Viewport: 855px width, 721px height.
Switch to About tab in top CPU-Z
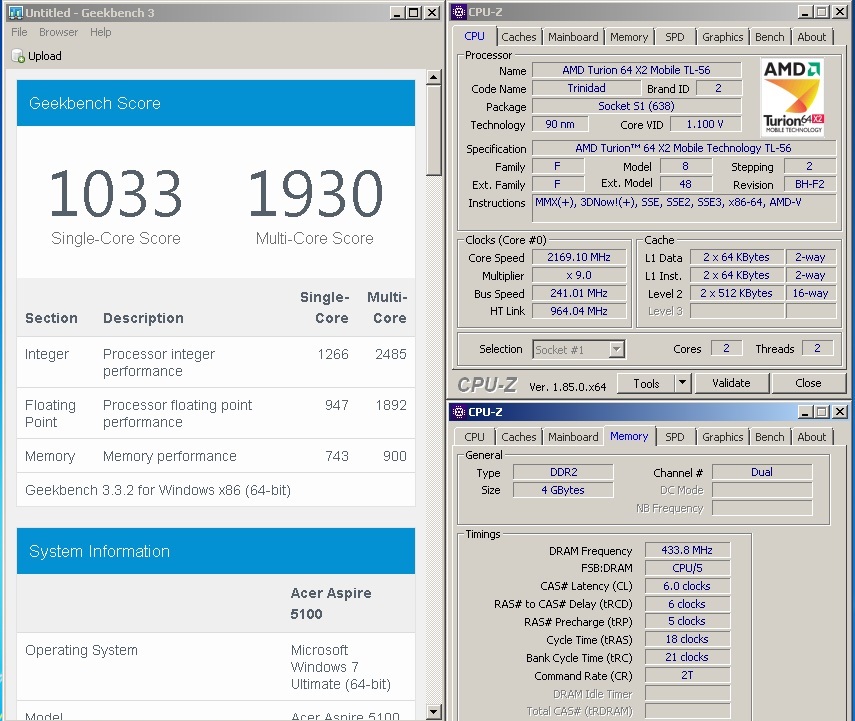pyautogui.click(x=811, y=37)
